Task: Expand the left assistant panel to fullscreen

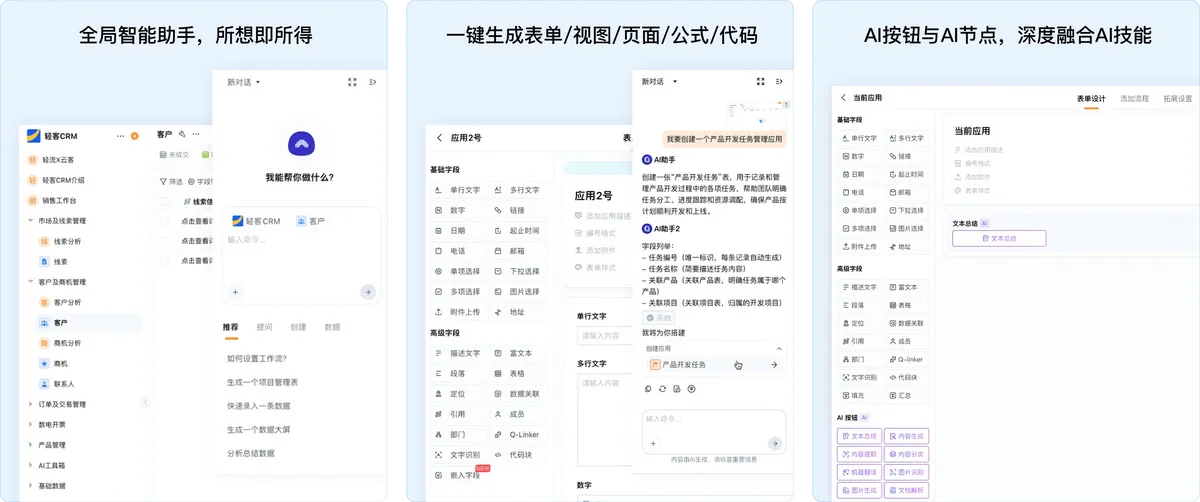Action: tap(352, 82)
